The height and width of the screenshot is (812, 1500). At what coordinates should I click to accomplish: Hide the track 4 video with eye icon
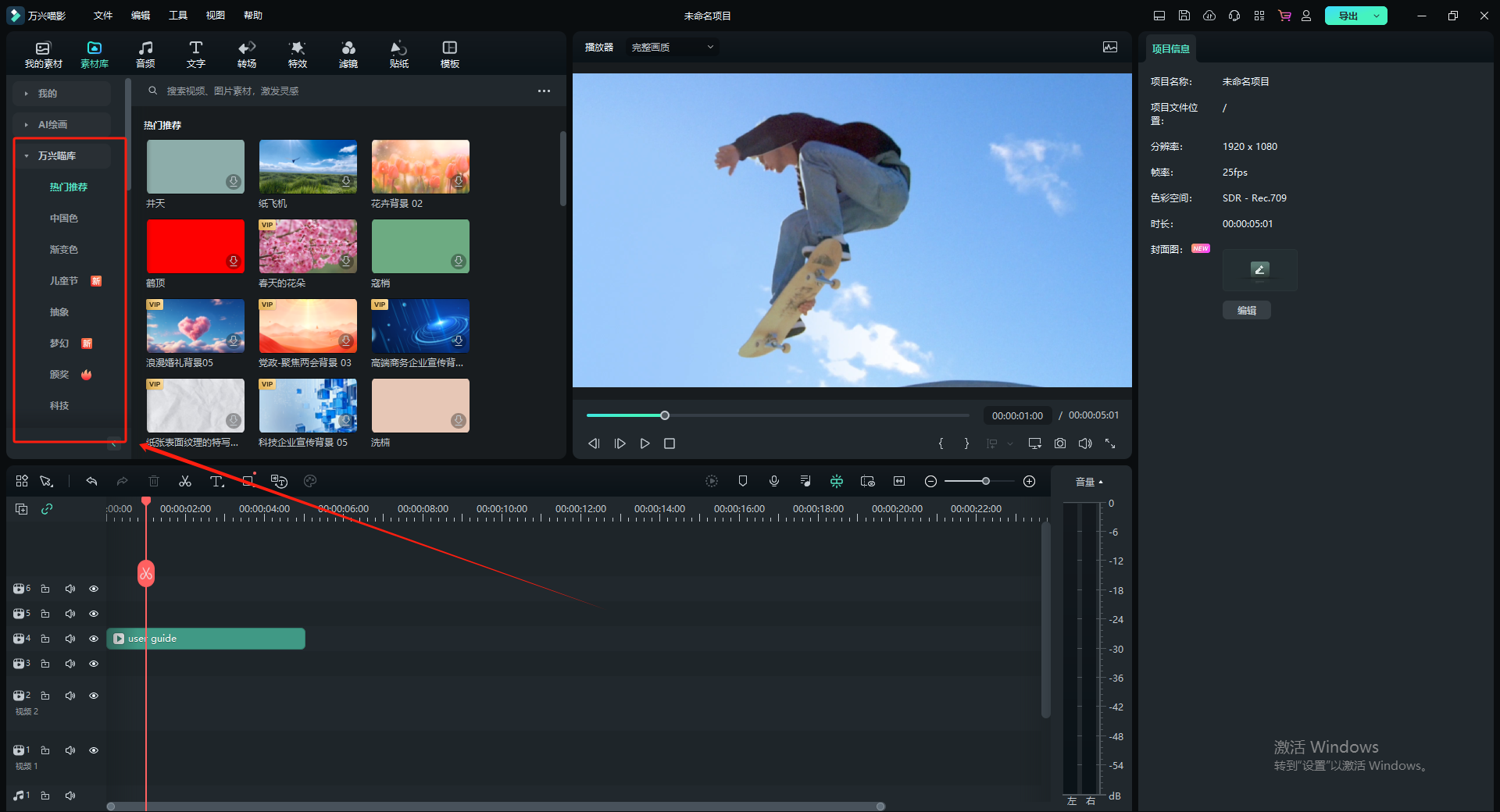[94, 639]
